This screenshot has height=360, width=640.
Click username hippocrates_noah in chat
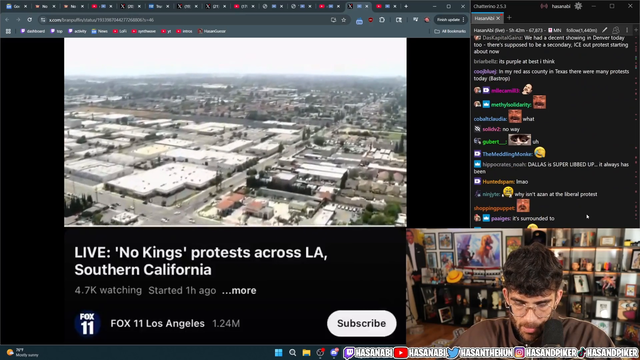(504, 164)
